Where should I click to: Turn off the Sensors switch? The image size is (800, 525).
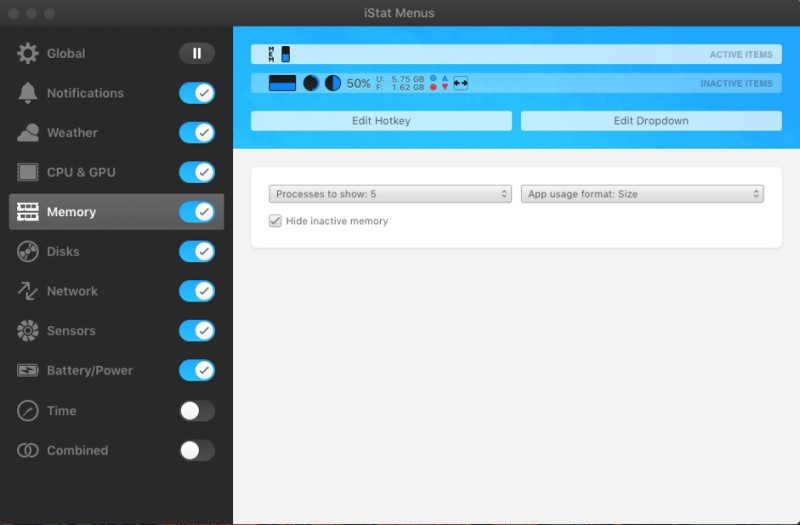click(197, 331)
